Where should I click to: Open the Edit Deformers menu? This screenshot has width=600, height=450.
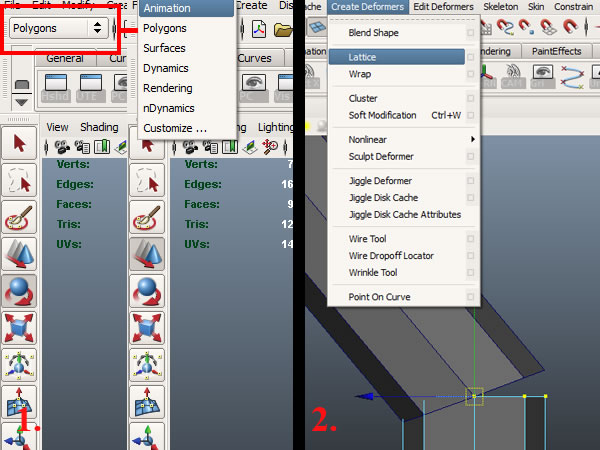(x=443, y=7)
